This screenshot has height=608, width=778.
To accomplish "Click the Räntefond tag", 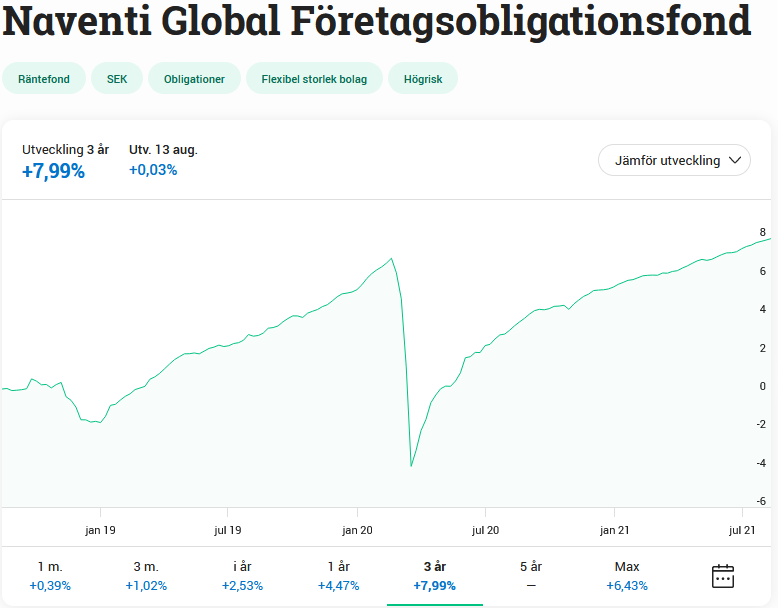I will tap(44, 79).
